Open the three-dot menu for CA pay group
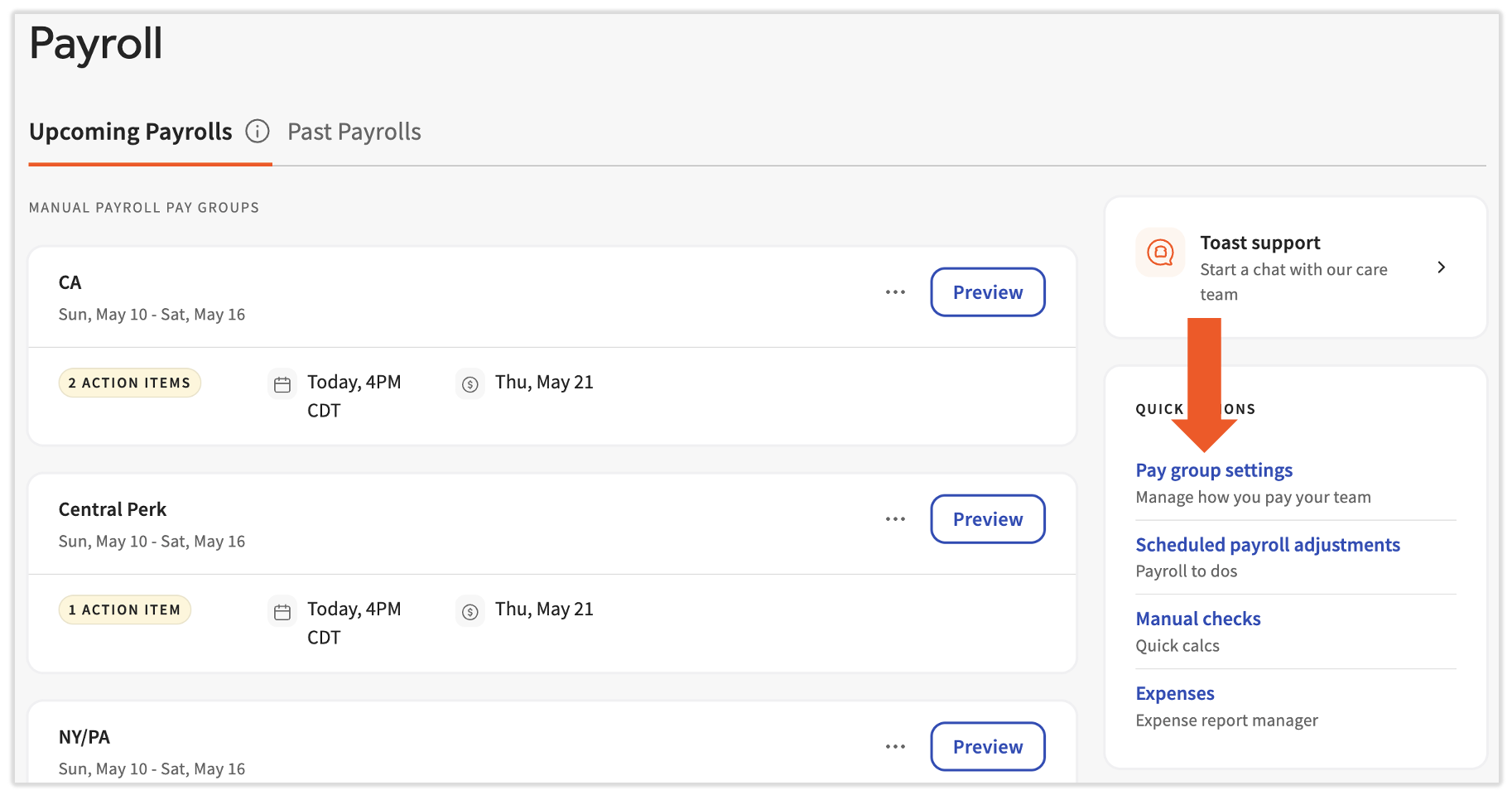Screen dimensions: 1512x795 point(895,292)
